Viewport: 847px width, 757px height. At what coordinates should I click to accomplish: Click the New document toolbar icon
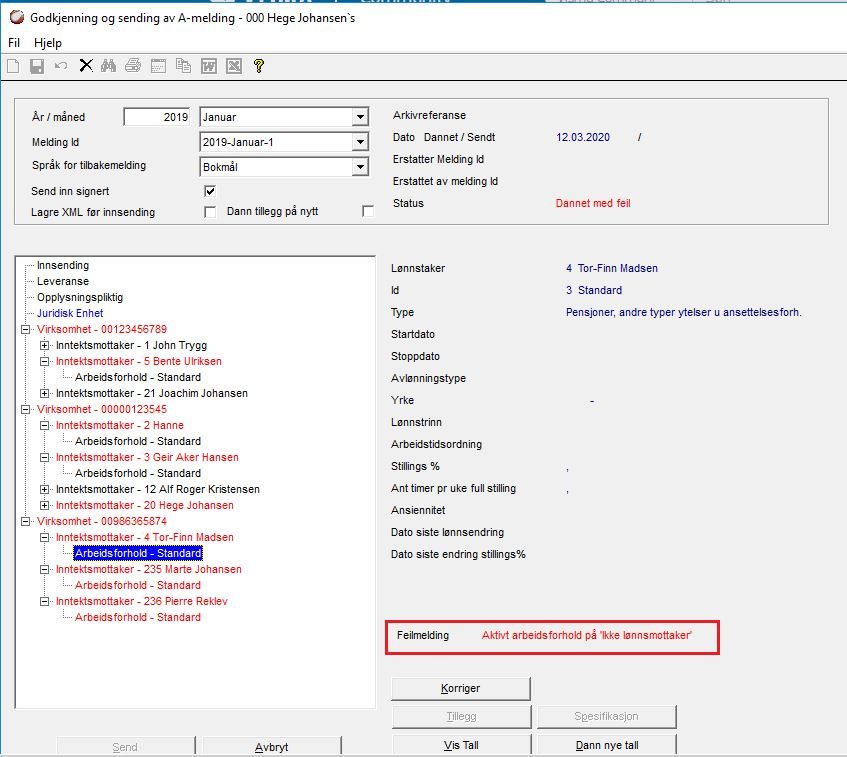click(13, 66)
